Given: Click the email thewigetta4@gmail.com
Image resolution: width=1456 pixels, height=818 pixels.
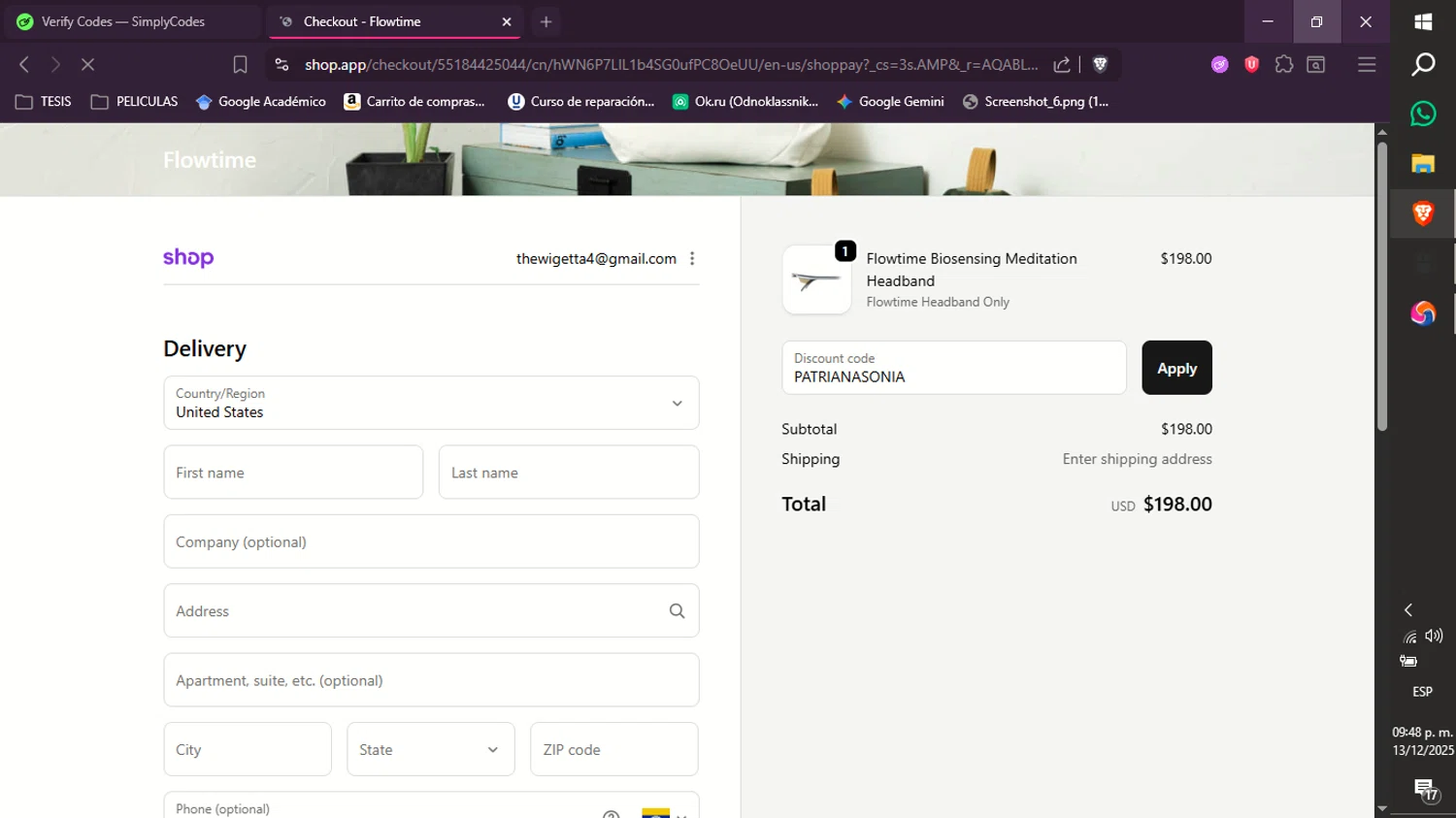Looking at the screenshot, I should coord(596,258).
